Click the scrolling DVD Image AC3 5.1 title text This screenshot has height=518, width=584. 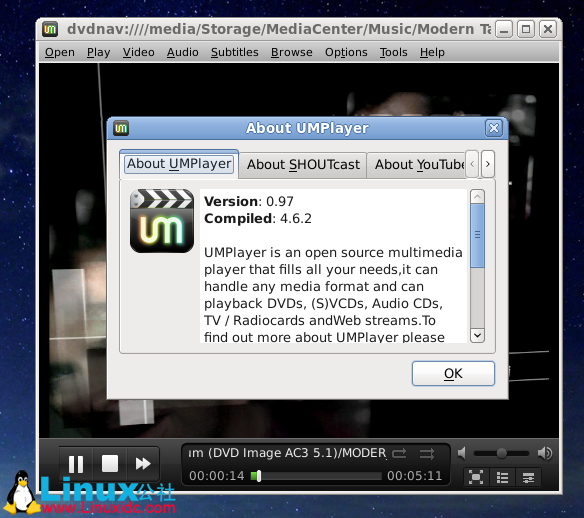point(288,453)
